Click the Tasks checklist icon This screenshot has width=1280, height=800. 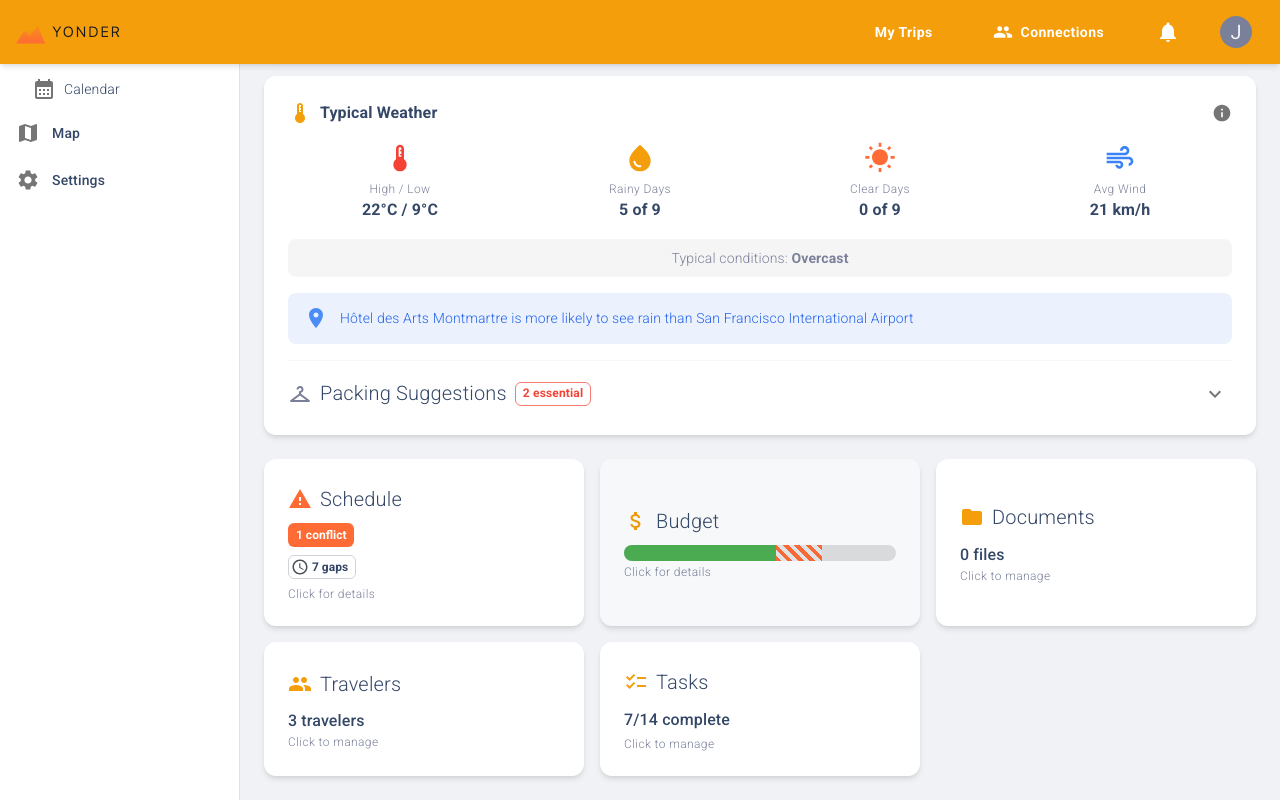coord(636,682)
